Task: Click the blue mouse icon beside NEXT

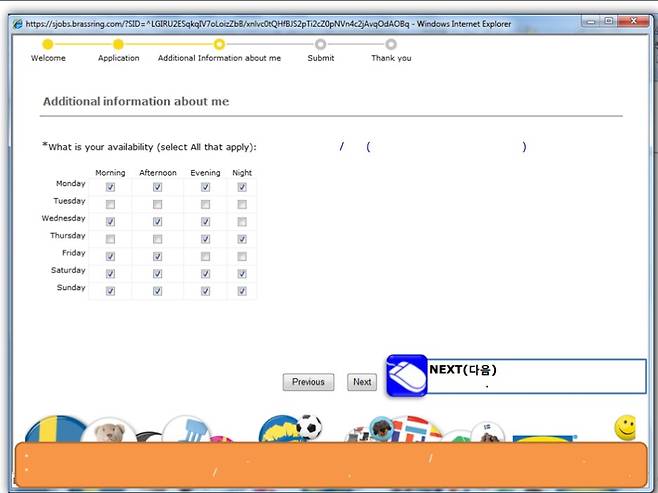Action: [x=406, y=376]
